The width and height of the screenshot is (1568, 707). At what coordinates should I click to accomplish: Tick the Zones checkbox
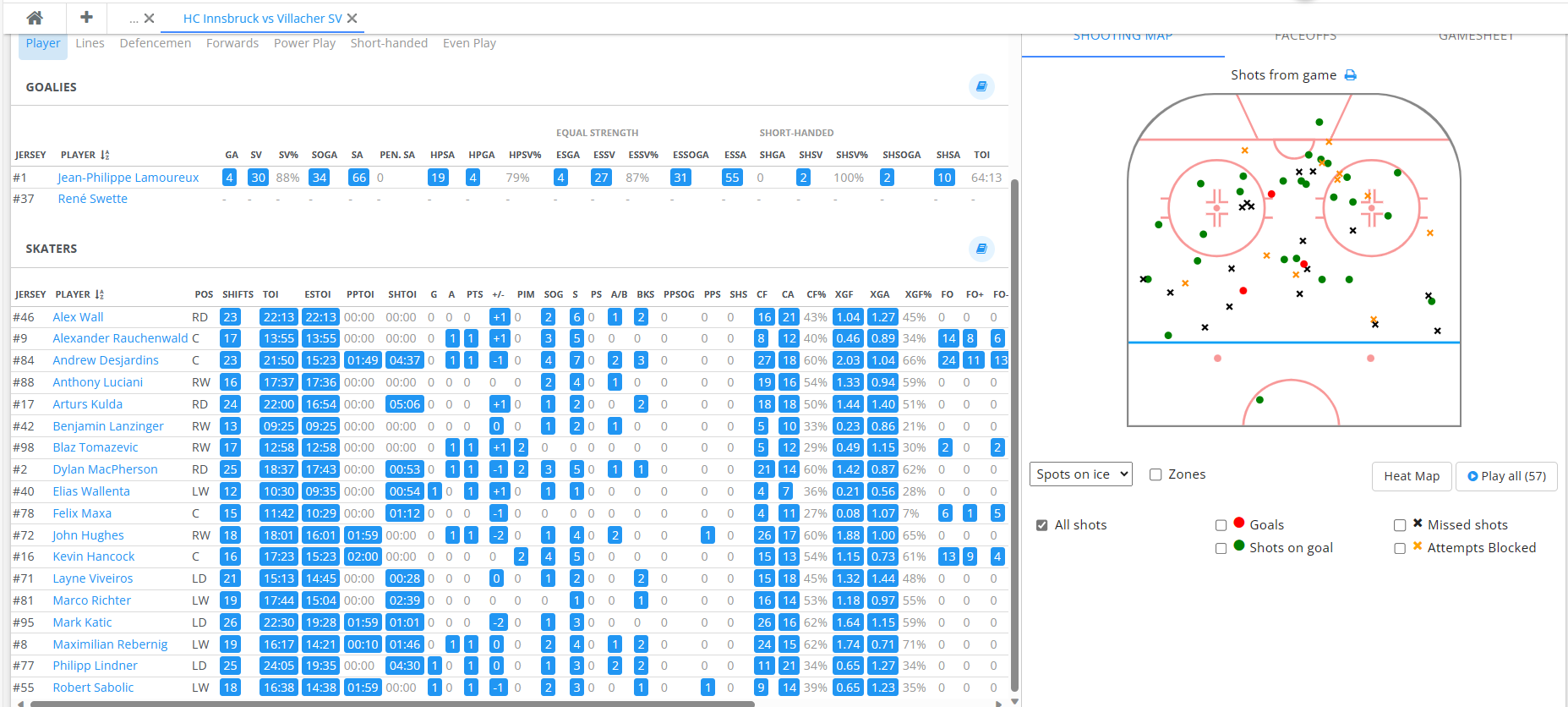click(x=1156, y=474)
